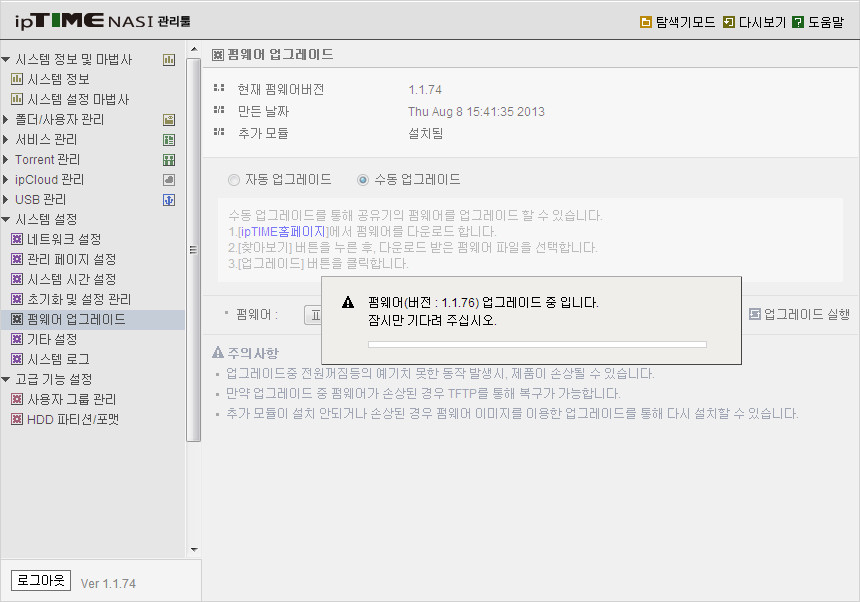This screenshot has height=602, width=860.
Task: Click the 업그레이드 실행 button
Action: pos(799,314)
